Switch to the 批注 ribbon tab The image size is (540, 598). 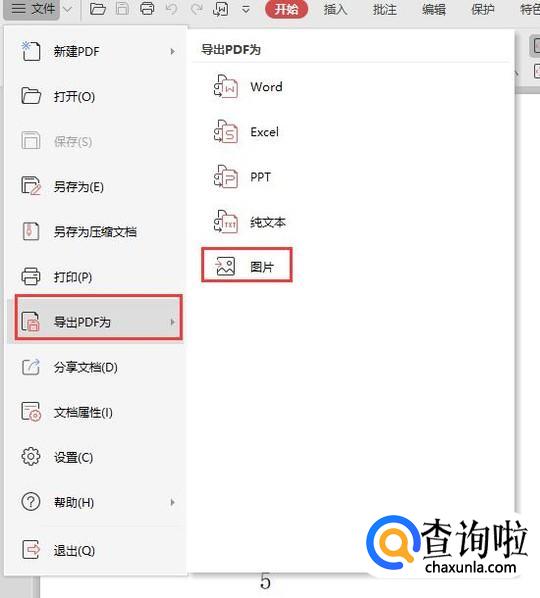pos(384,9)
